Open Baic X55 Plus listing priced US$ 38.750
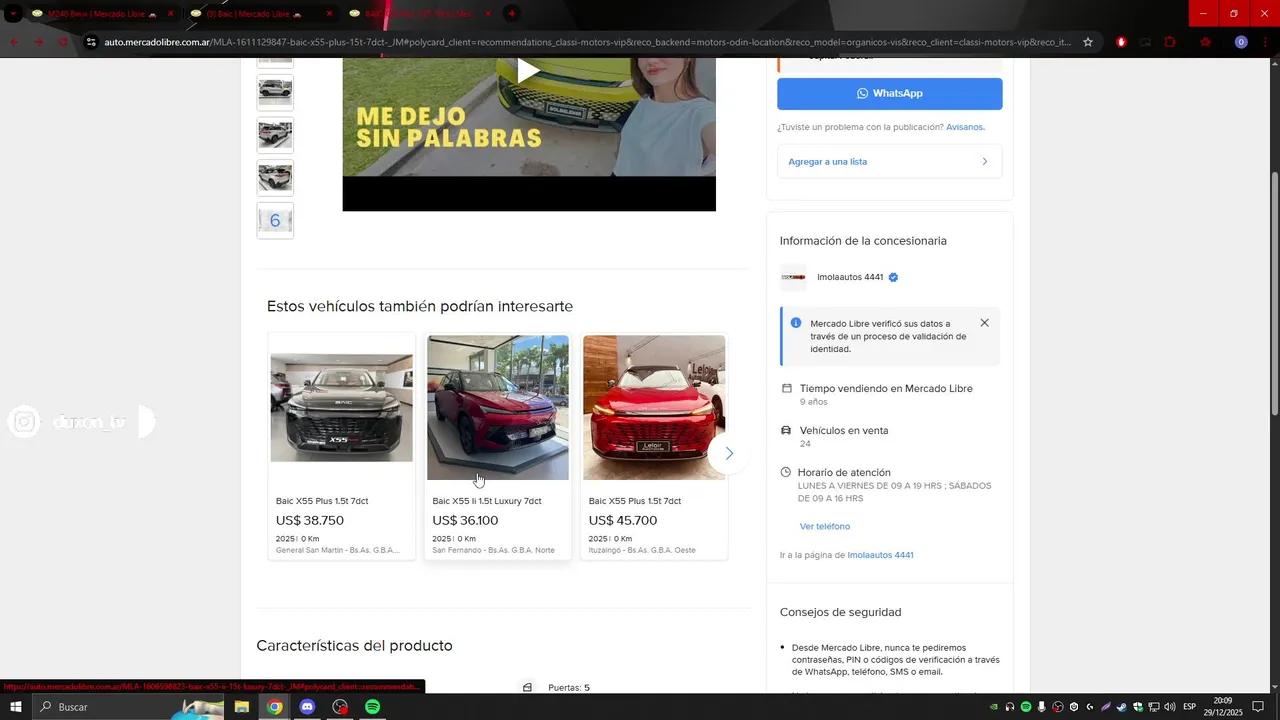 pos(341,446)
